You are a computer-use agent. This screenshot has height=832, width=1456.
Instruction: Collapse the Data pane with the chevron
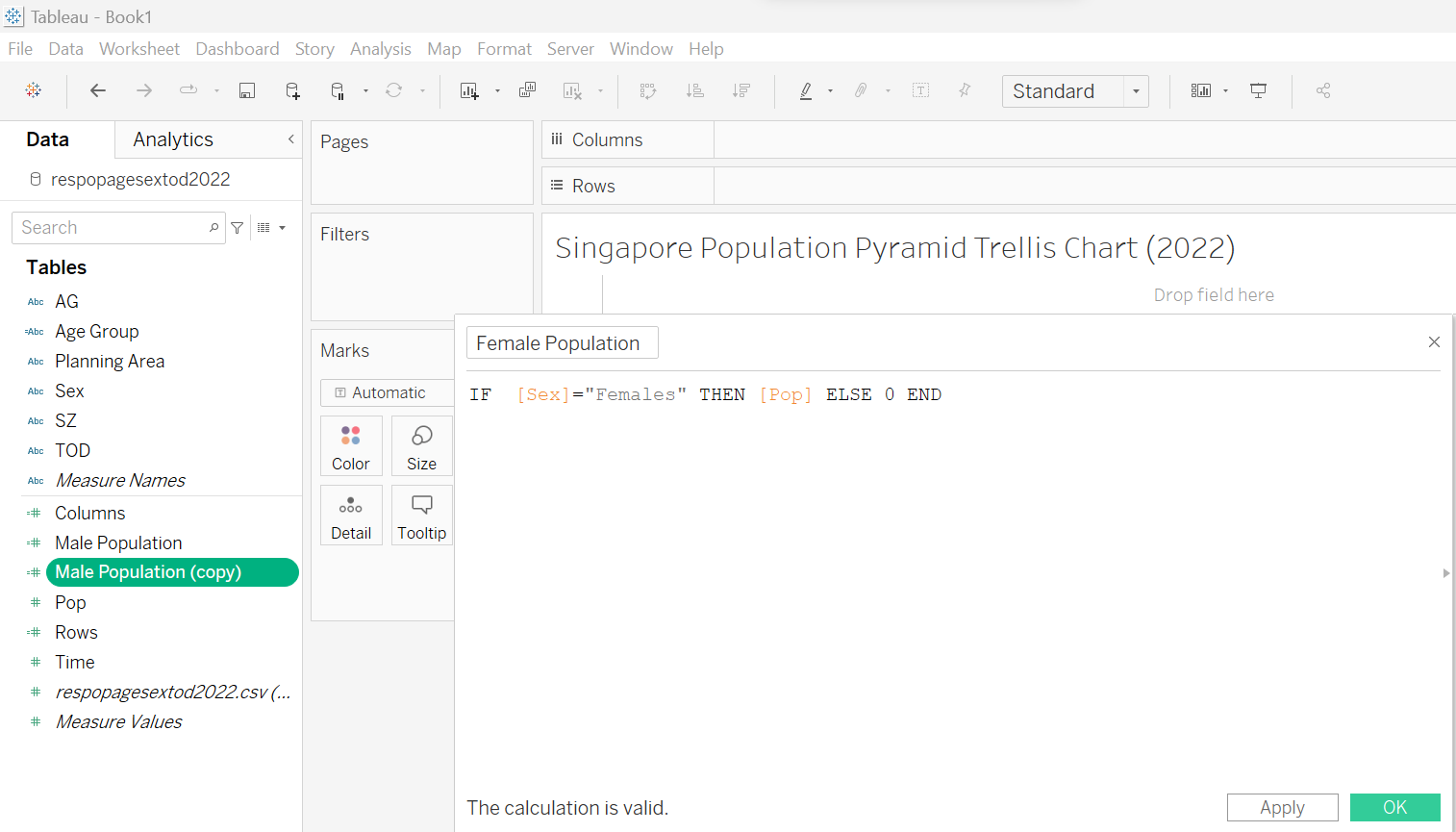point(291,139)
